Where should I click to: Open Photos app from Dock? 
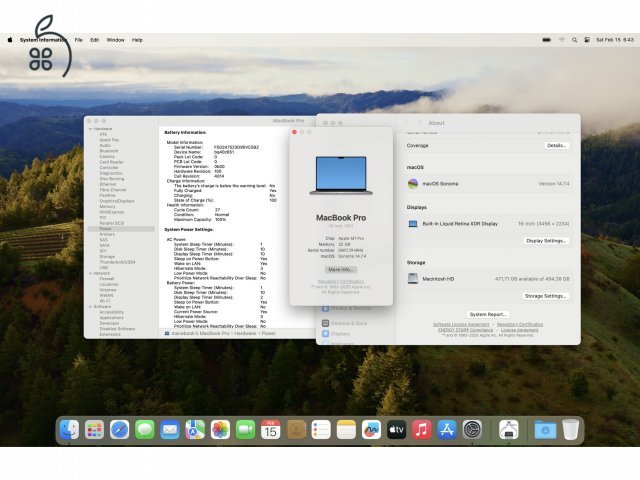coord(220,430)
